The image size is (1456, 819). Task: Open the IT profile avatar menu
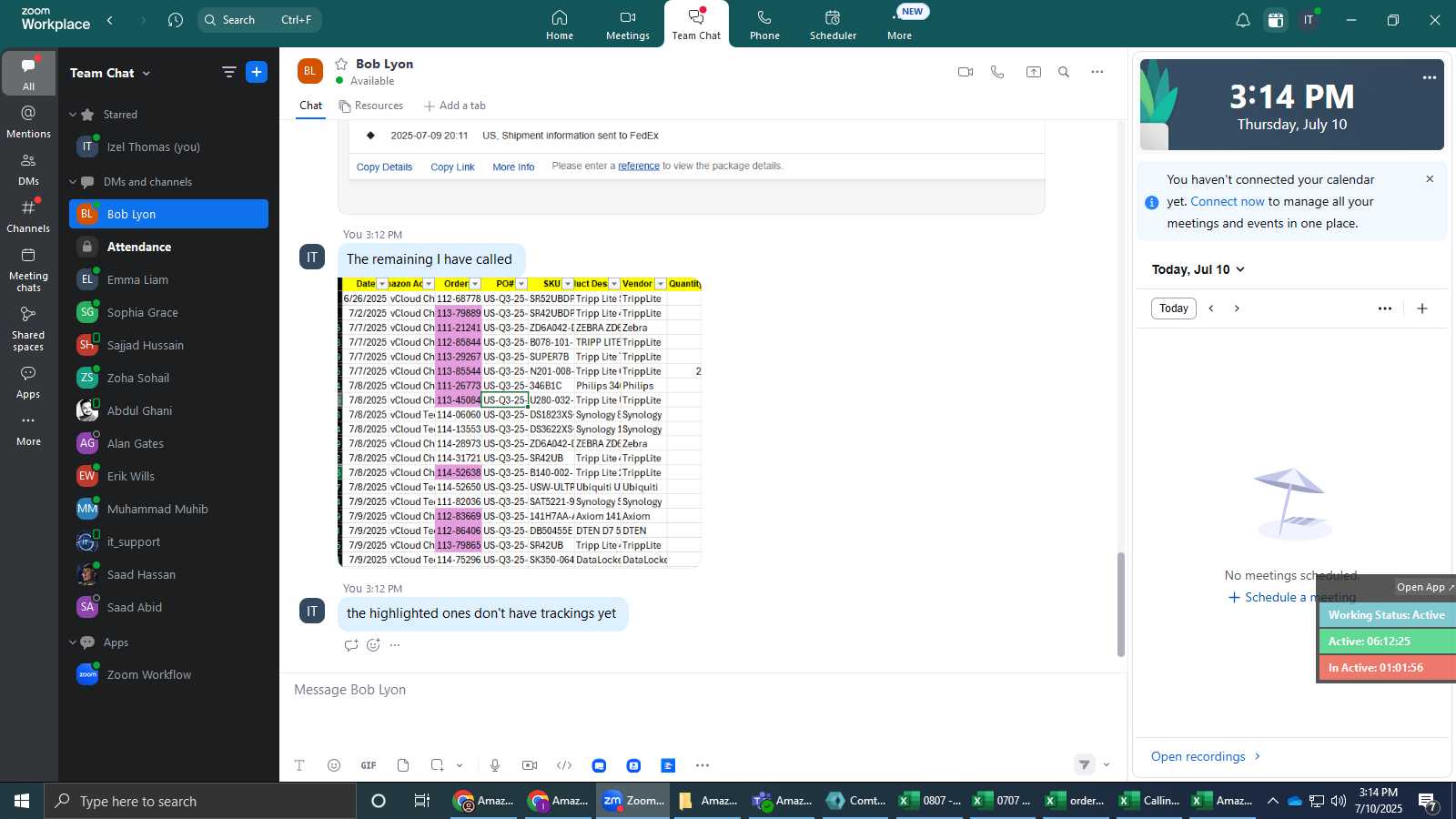tap(1309, 20)
